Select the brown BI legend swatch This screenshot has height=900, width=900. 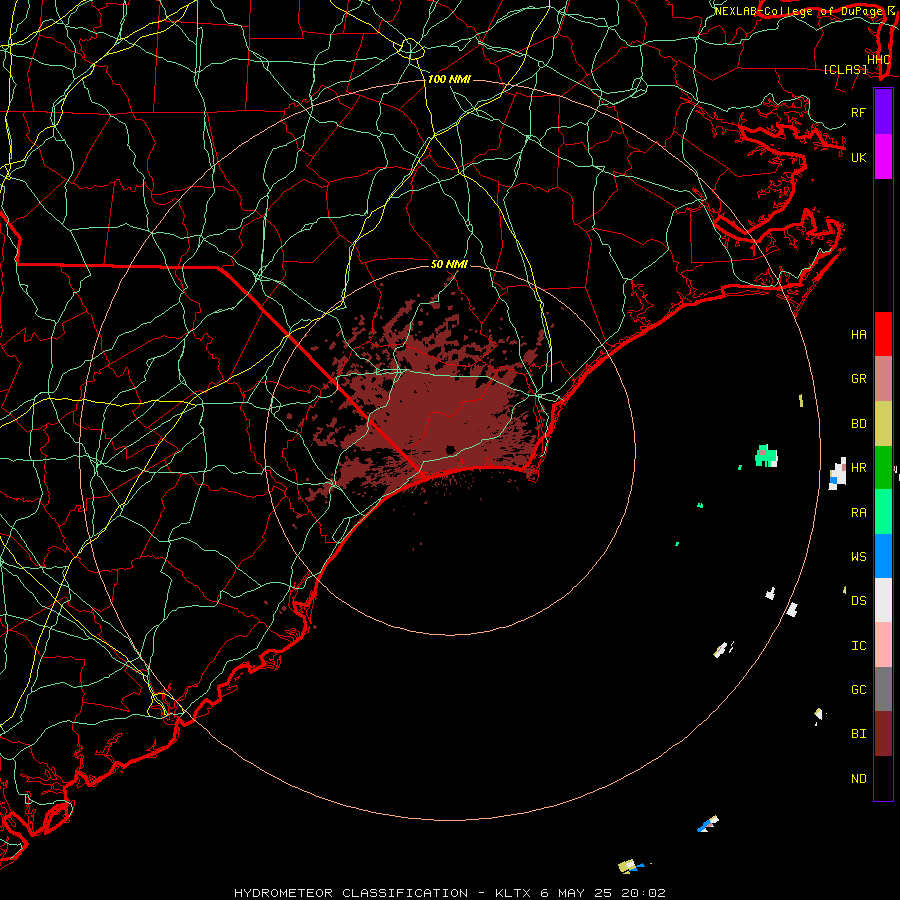pos(883,734)
